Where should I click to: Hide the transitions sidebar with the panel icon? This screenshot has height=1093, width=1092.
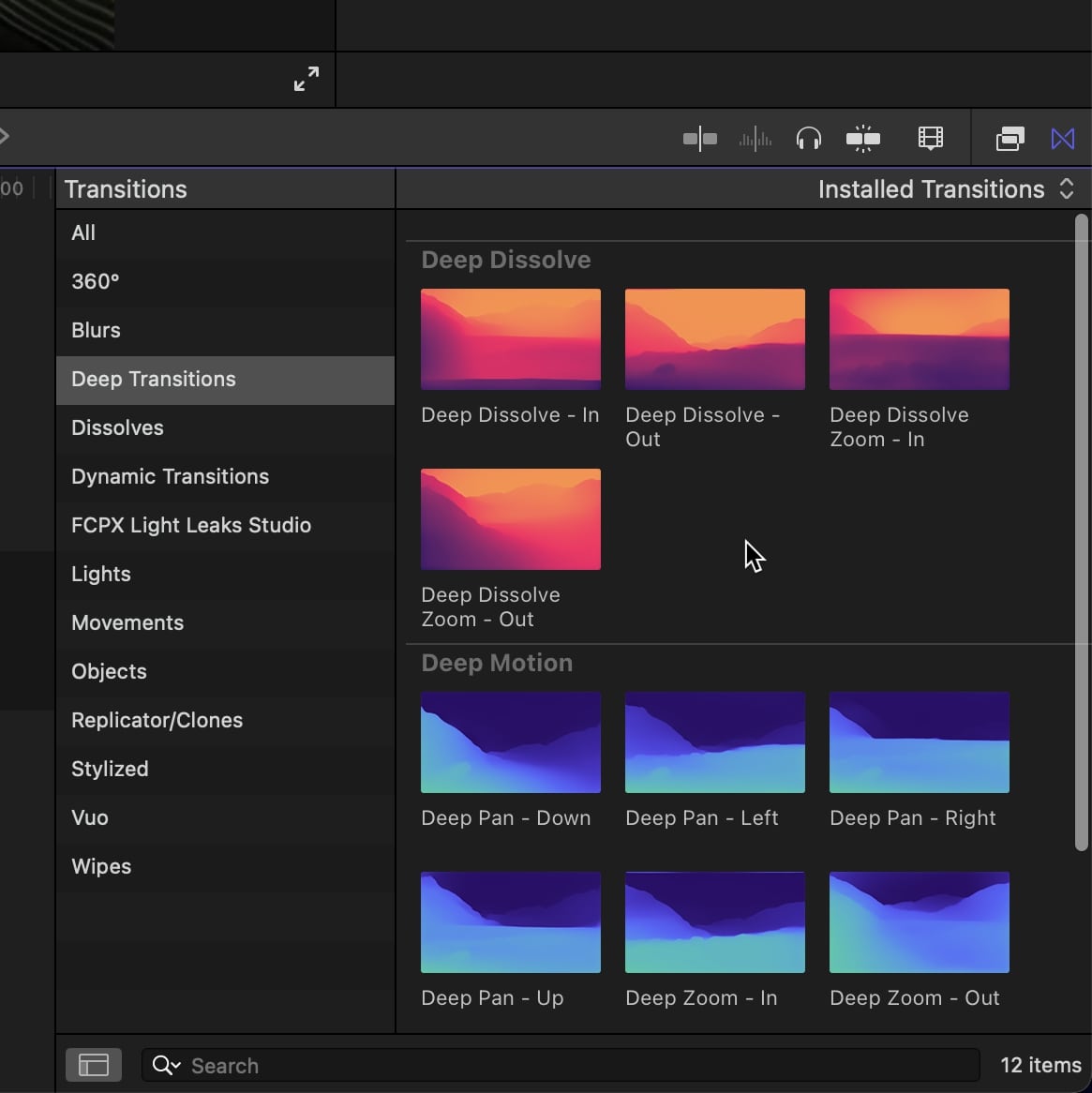click(94, 1065)
